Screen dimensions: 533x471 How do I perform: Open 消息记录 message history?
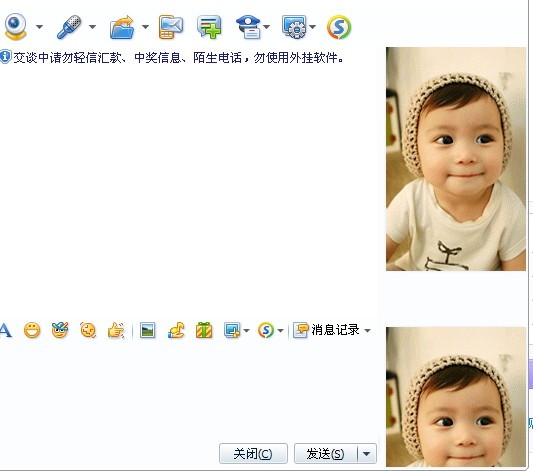[326, 330]
